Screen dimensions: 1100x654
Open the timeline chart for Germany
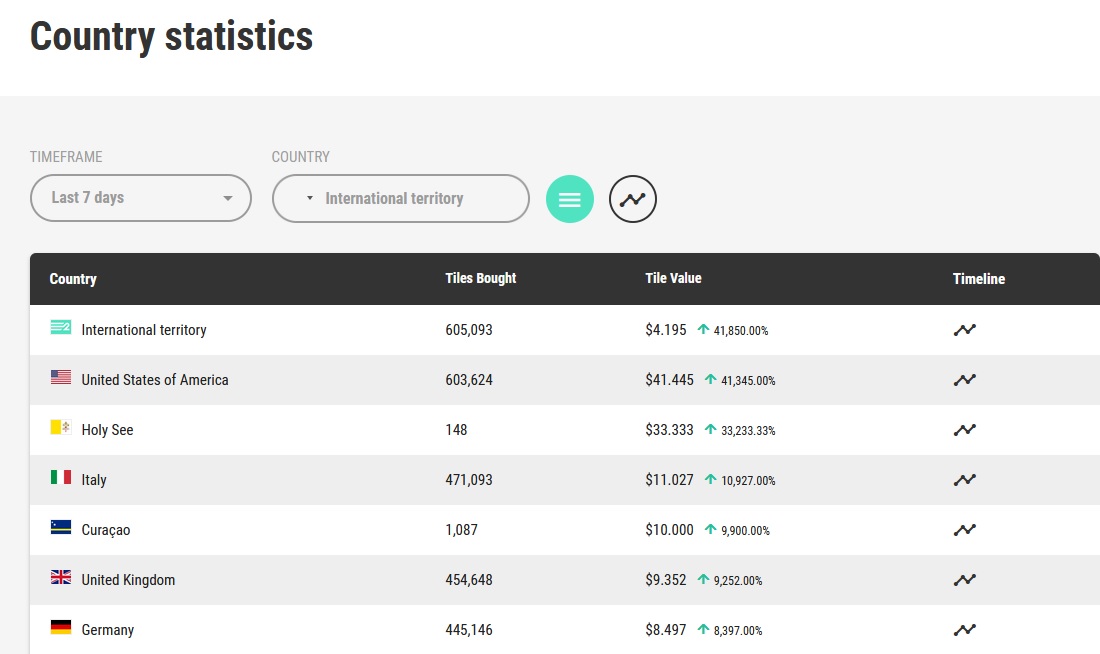(x=965, y=629)
